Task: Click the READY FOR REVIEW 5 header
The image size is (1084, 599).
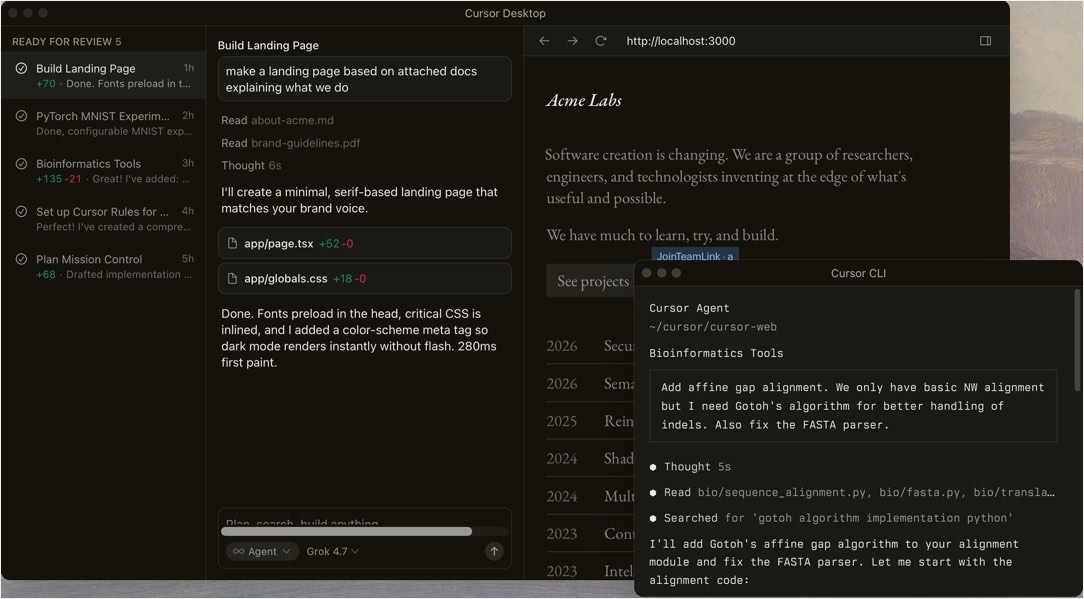Action: pyautogui.click(x=66, y=42)
